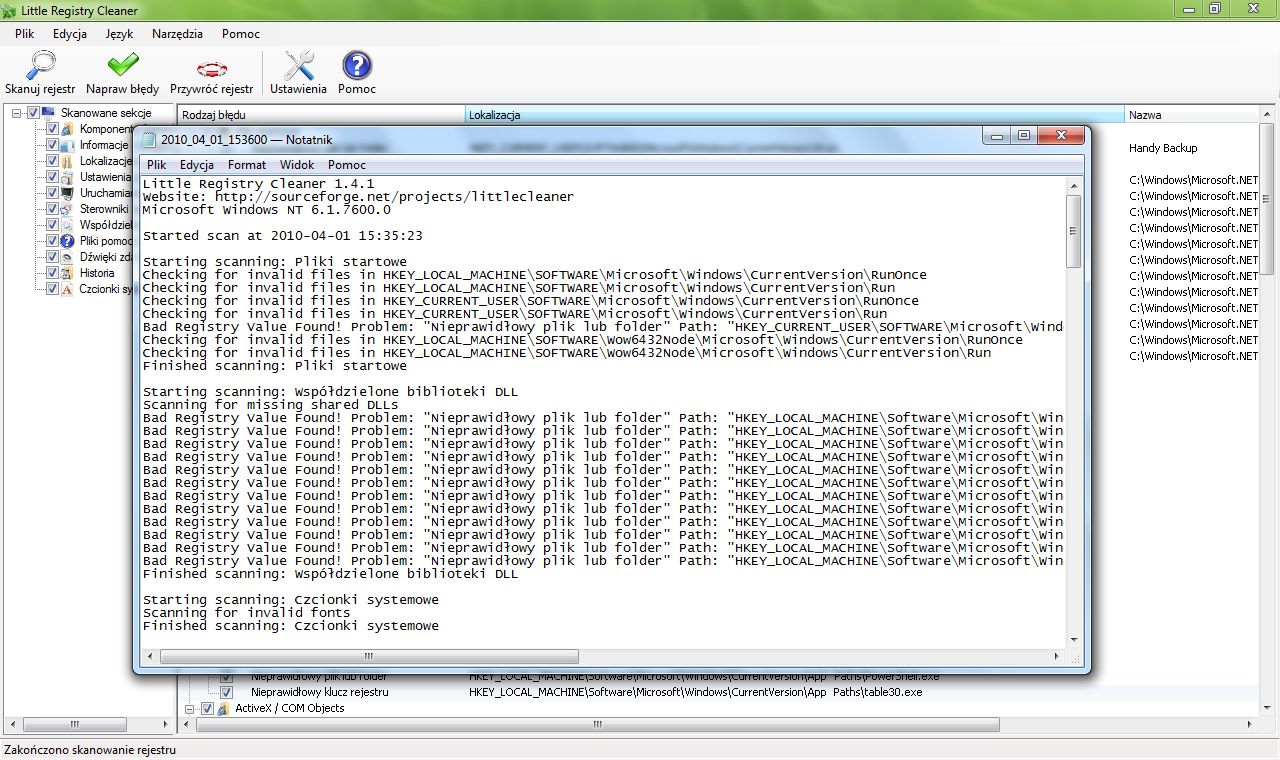Uncheck the Sterowniki checkbox
Image resolution: width=1280 pixels, height=760 pixels.
point(53,209)
